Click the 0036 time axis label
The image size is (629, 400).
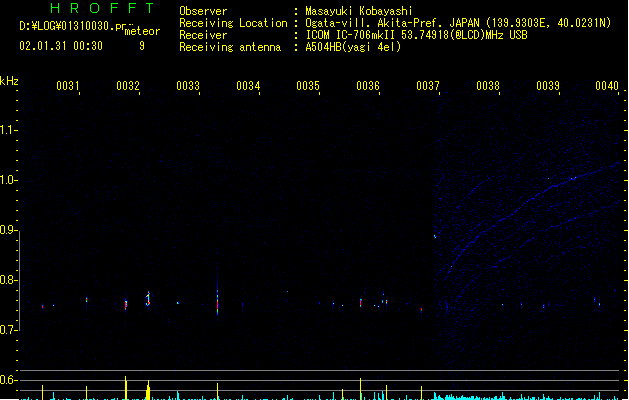coord(368,85)
